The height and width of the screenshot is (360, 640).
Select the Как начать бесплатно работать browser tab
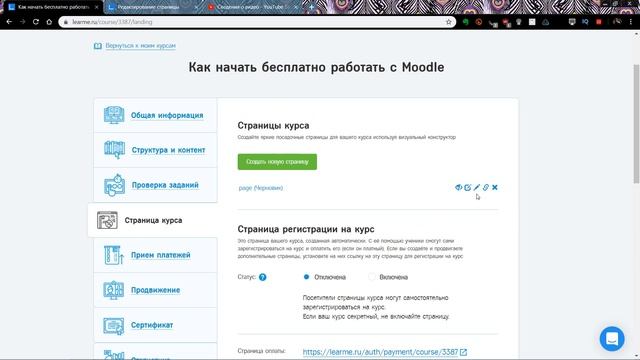(x=53, y=7)
